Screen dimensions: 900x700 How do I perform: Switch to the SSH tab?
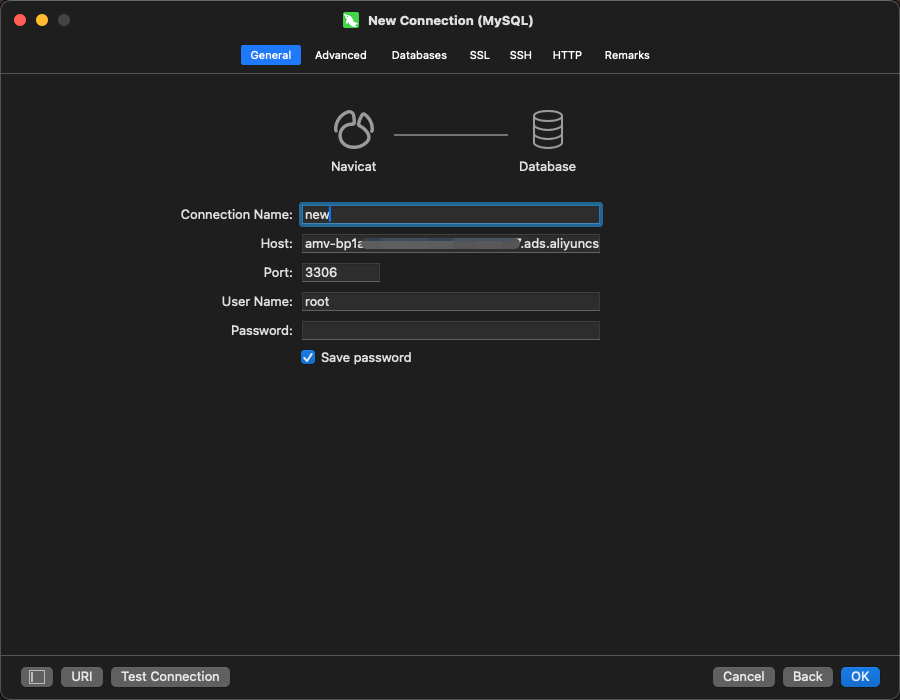coord(521,55)
